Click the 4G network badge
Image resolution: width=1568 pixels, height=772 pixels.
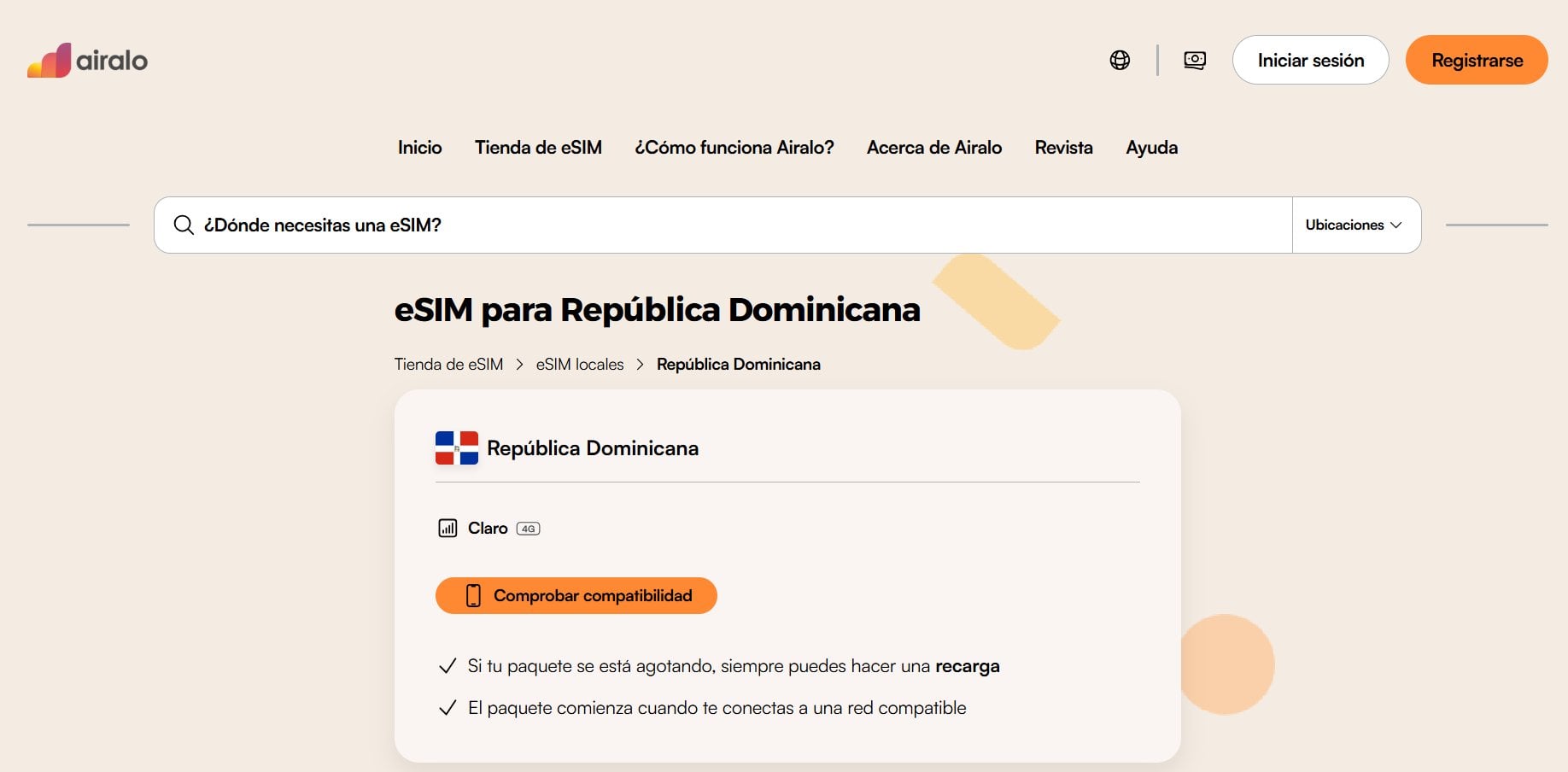(528, 528)
